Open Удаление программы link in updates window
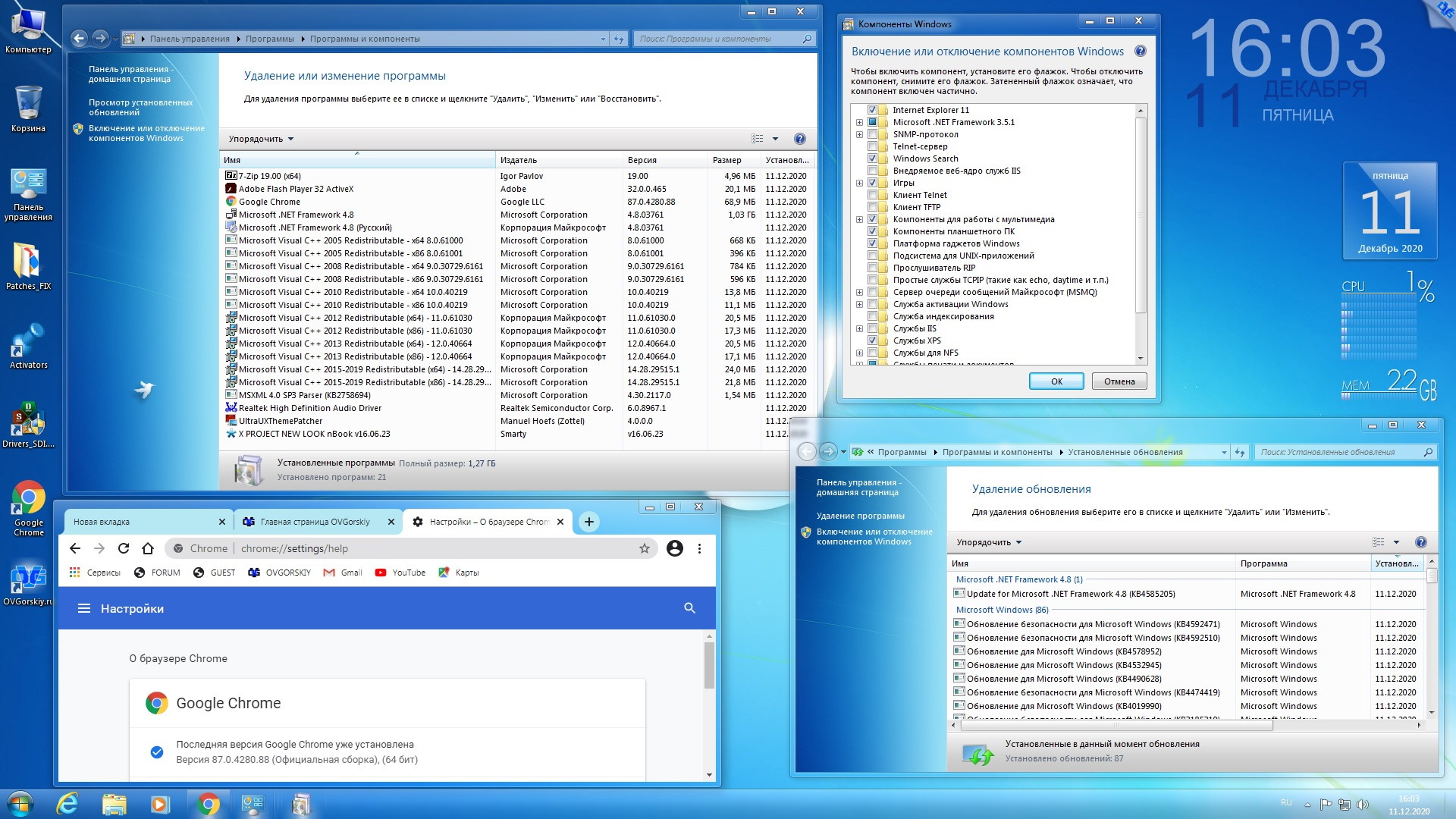Viewport: 1456px width, 819px height. [x=860, y=516]
